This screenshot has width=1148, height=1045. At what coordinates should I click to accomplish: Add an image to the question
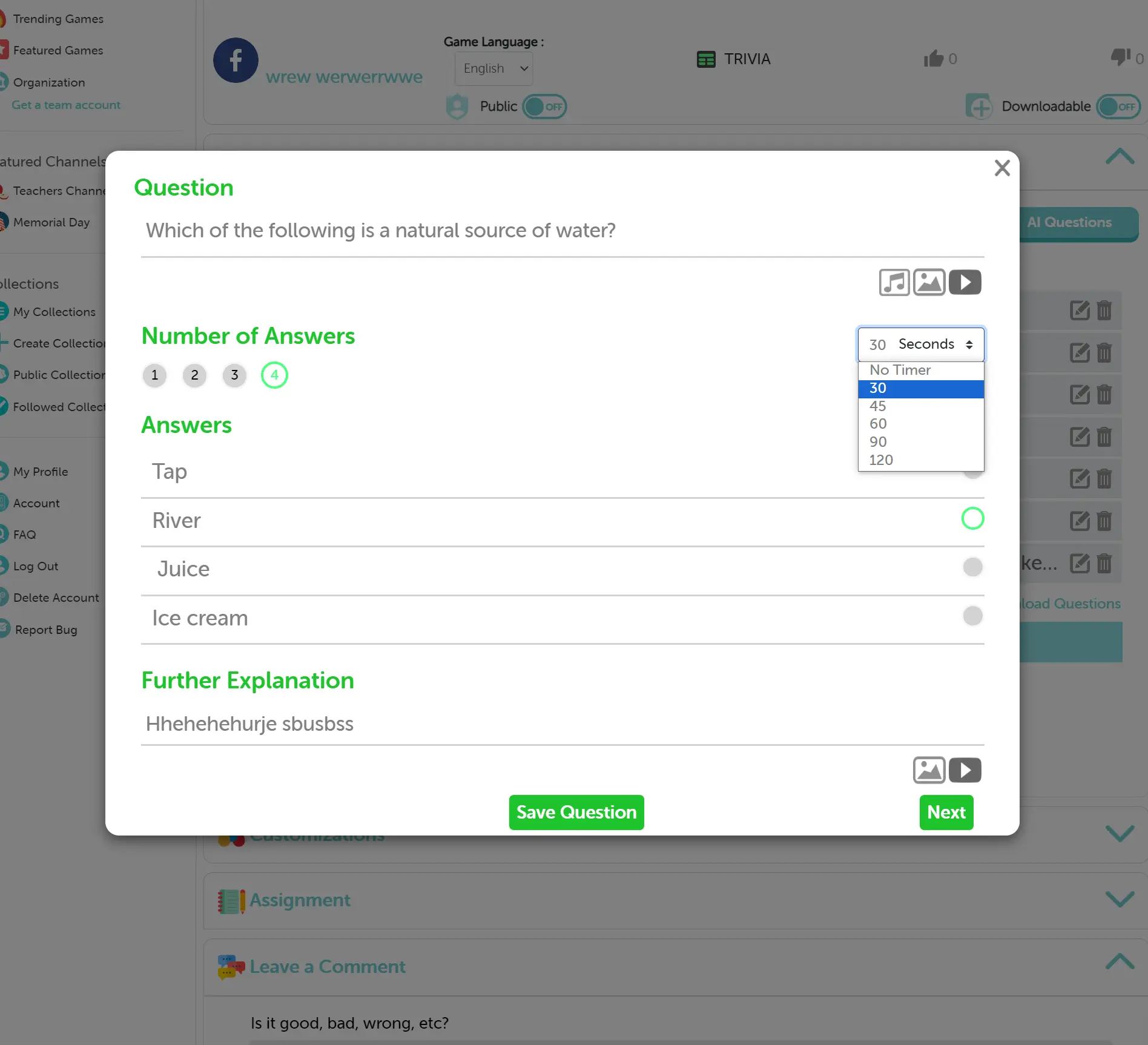929,282
